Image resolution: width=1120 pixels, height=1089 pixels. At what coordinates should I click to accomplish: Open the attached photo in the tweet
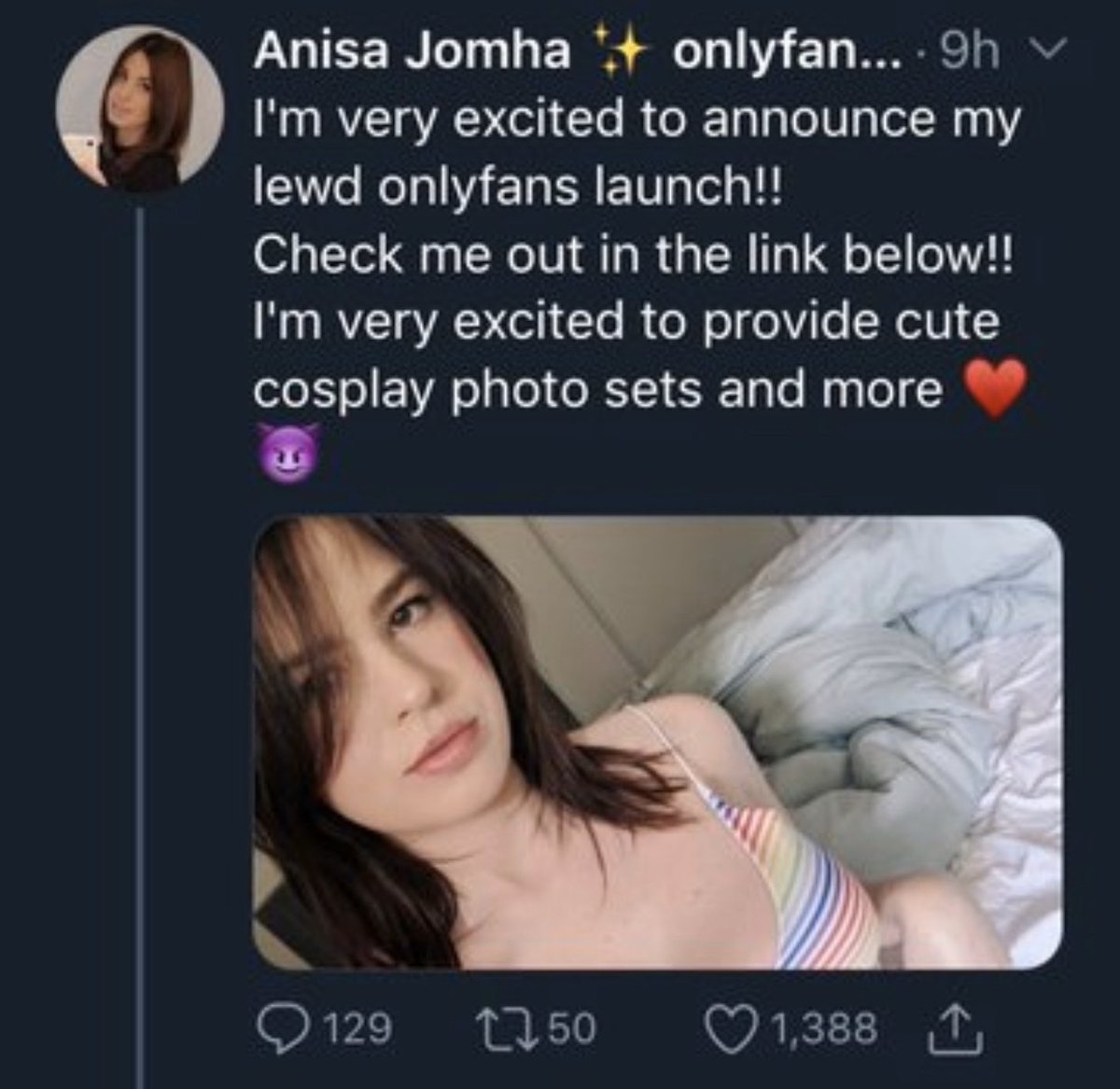pos(657,743)
